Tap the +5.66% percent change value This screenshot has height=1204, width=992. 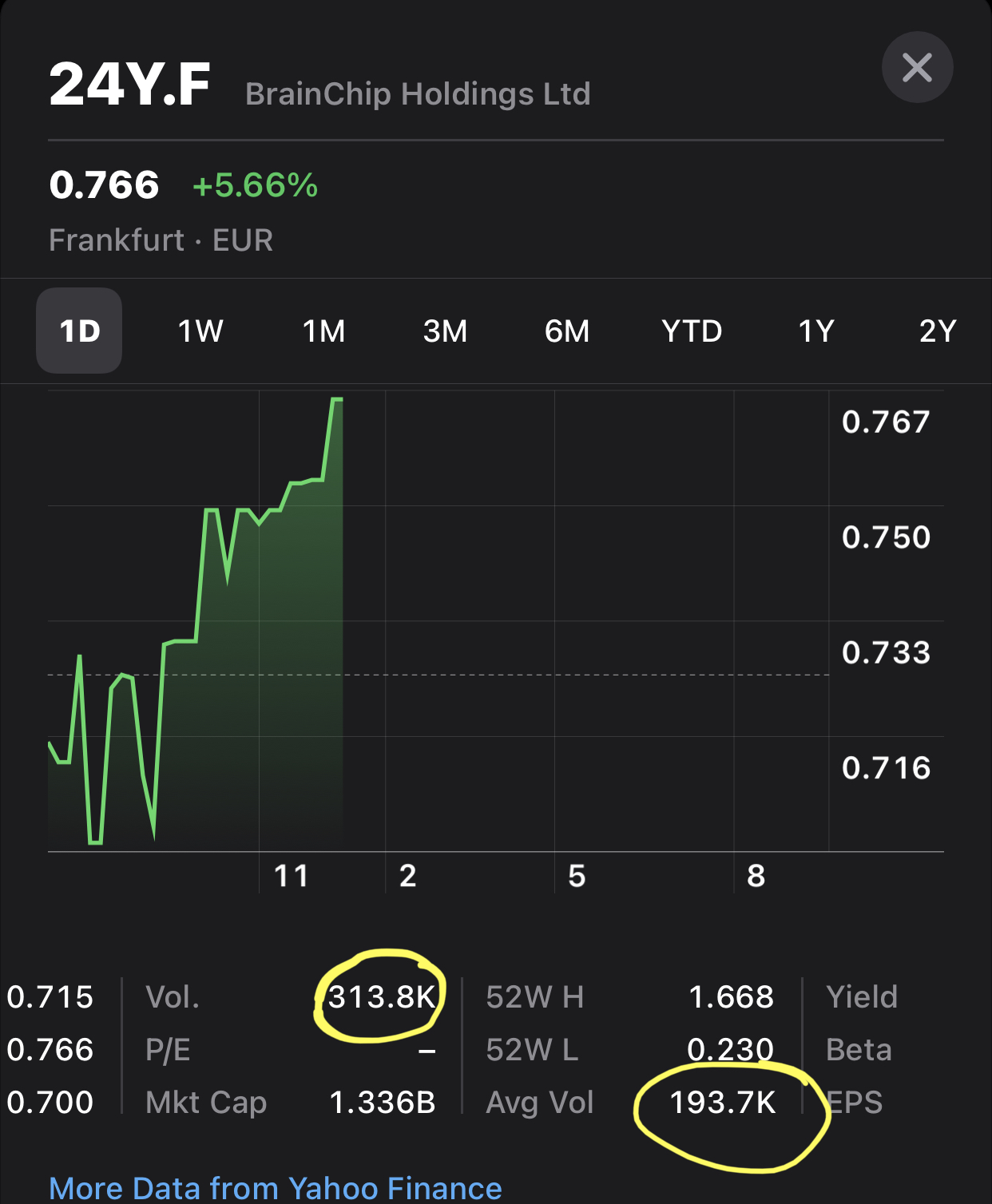(x=255, y=185)
